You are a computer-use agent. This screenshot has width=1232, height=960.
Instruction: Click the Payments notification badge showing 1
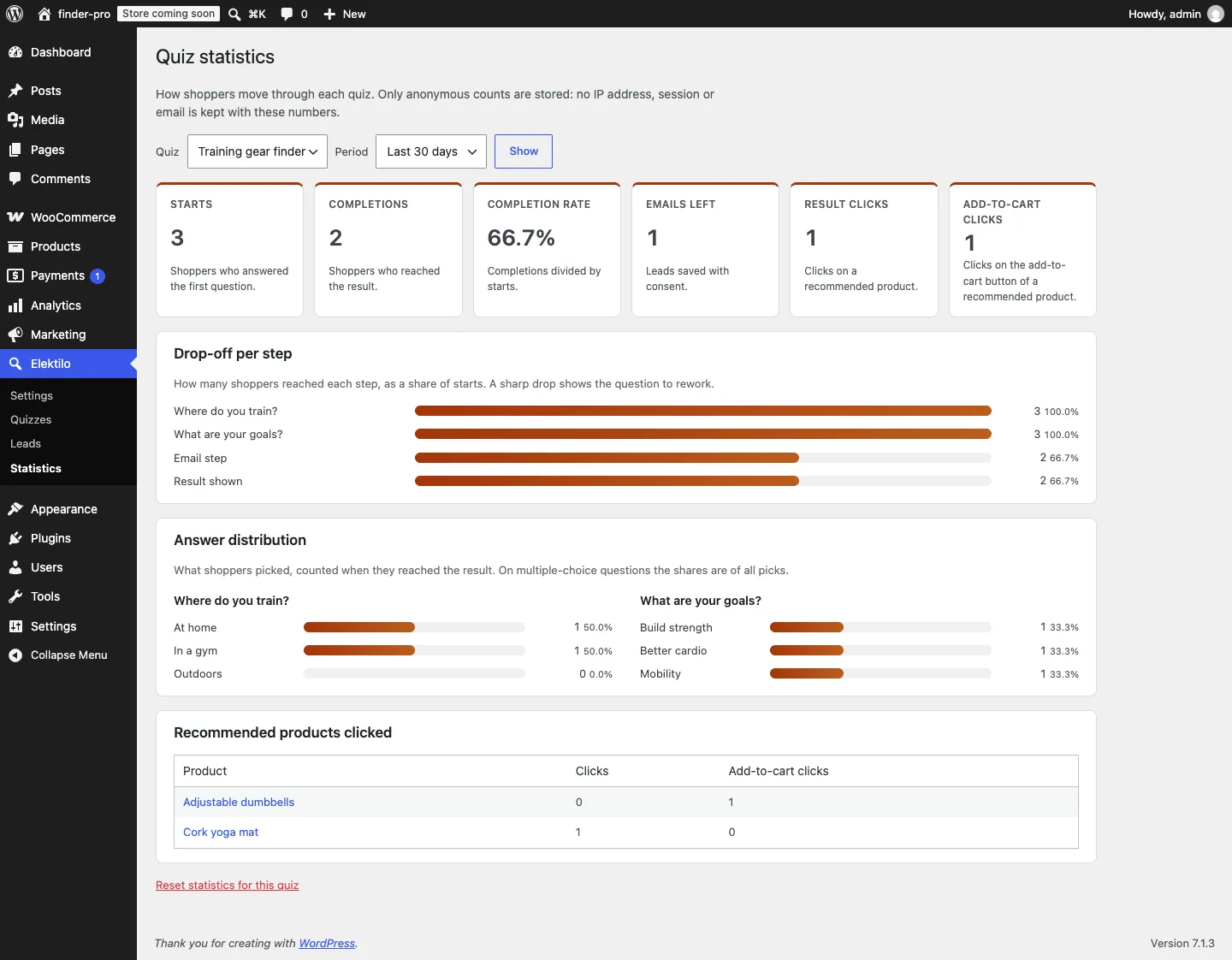[98, 276]
